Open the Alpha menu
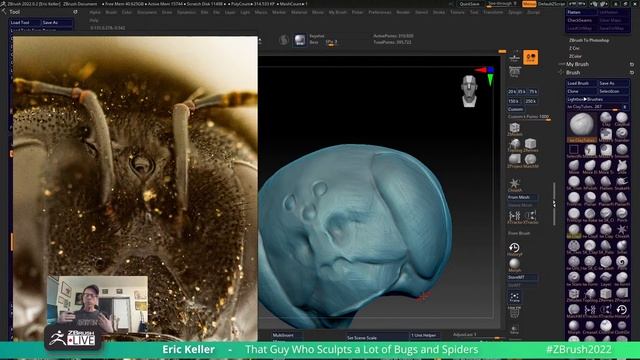640x360 pixels. (x=95, y=12)
